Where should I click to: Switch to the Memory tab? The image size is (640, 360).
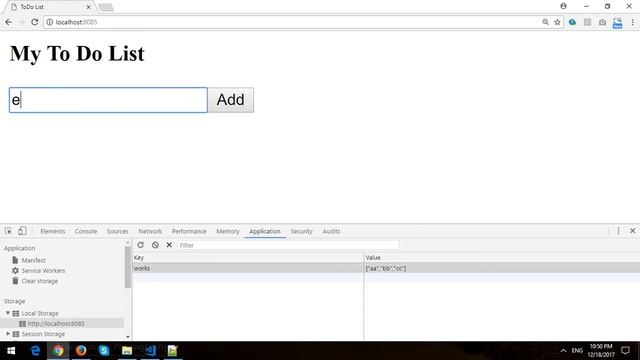coord(228,231)
